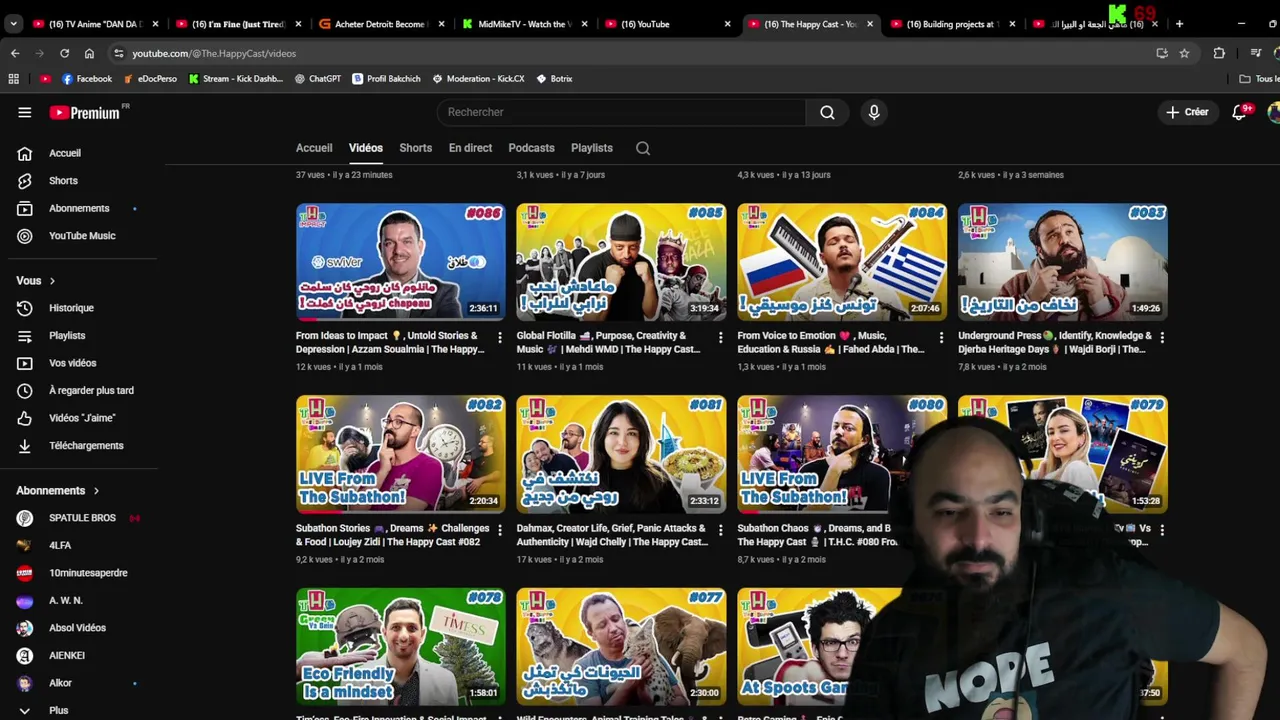Open Accueil in the sidebar
The image size is (1280, 720).
pyautogui.click(x=65, y=153)
